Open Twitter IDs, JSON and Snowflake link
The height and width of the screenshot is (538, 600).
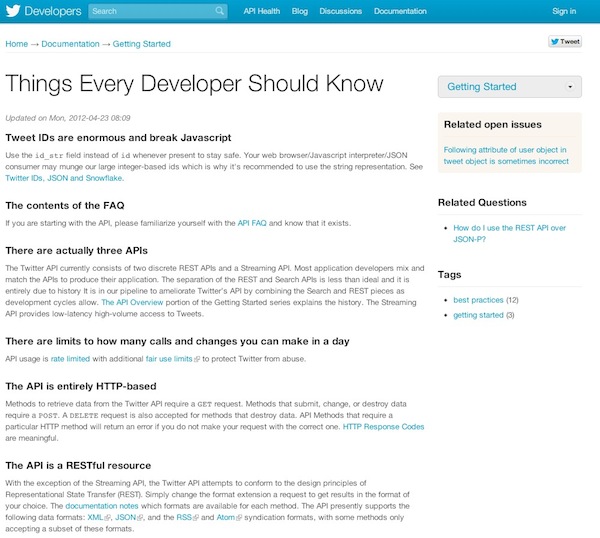tap(64, 178)
